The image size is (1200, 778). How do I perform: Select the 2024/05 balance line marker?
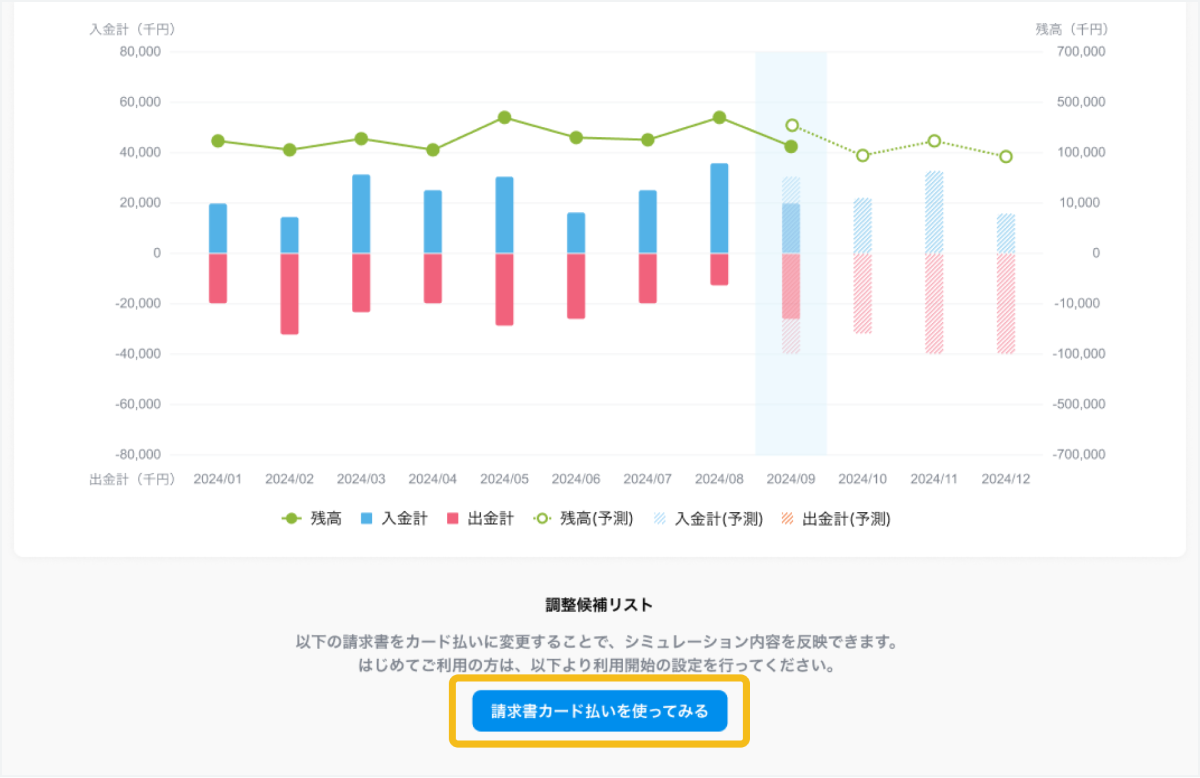505,118
